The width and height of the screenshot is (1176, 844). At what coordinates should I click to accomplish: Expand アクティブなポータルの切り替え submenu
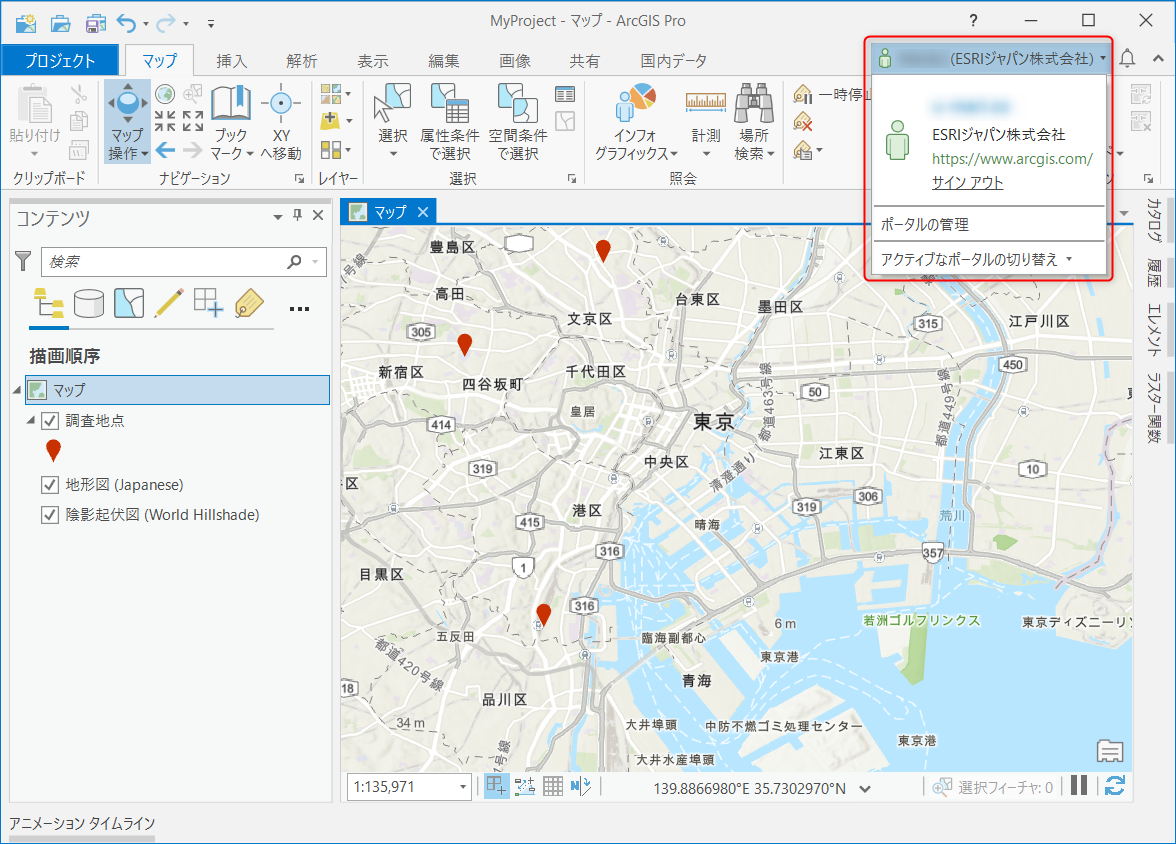[x=988, y=260]
